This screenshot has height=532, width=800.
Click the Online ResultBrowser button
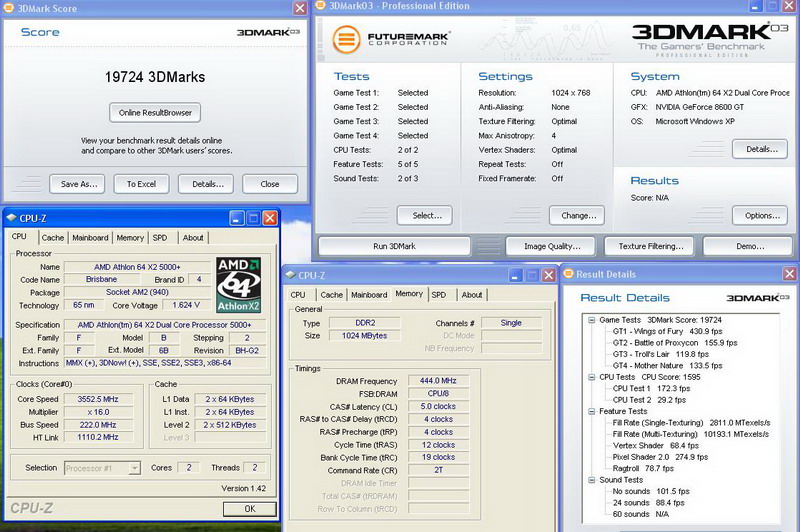(155, 113)
